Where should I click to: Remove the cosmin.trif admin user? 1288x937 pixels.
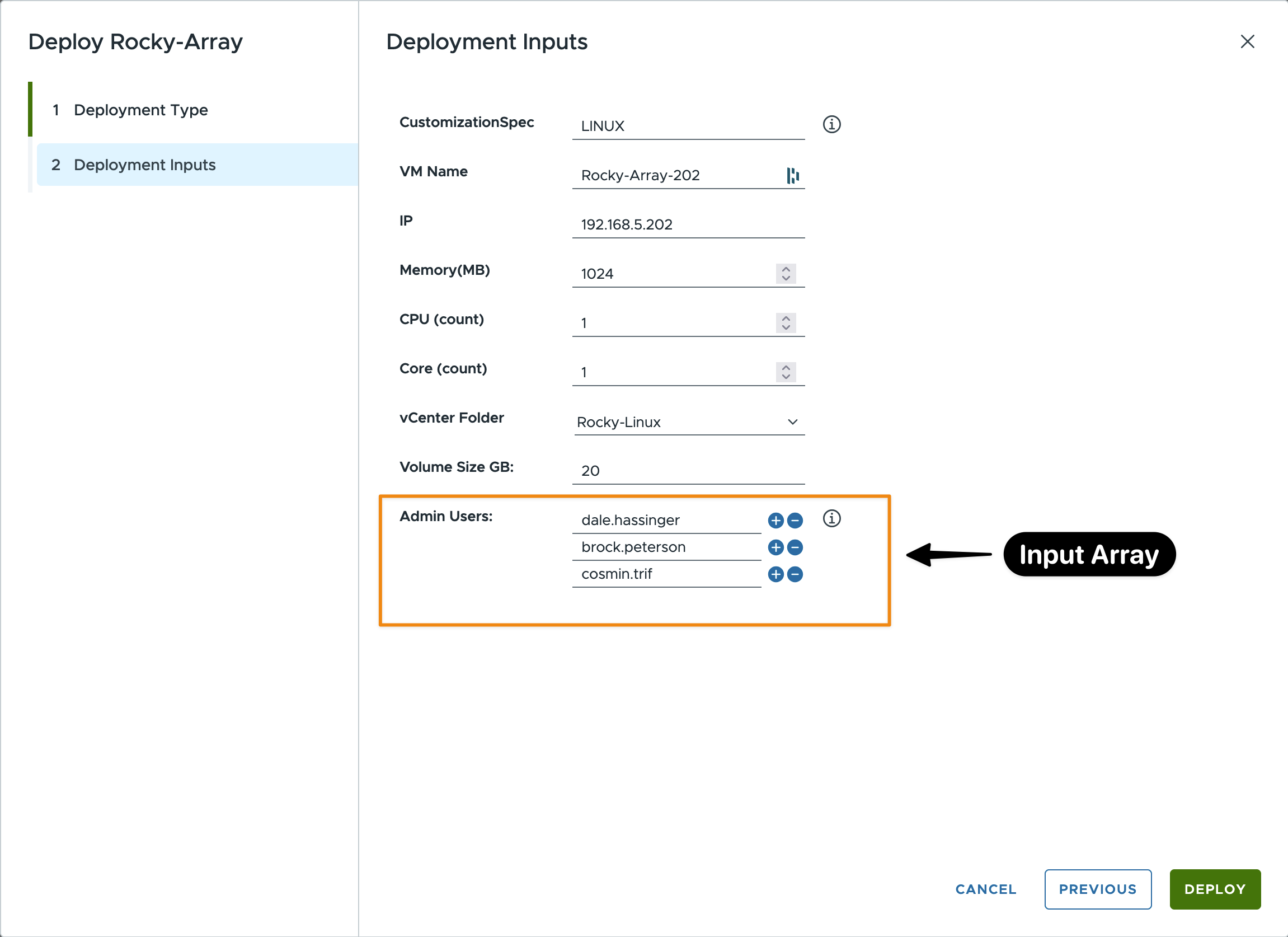point(795,574)
